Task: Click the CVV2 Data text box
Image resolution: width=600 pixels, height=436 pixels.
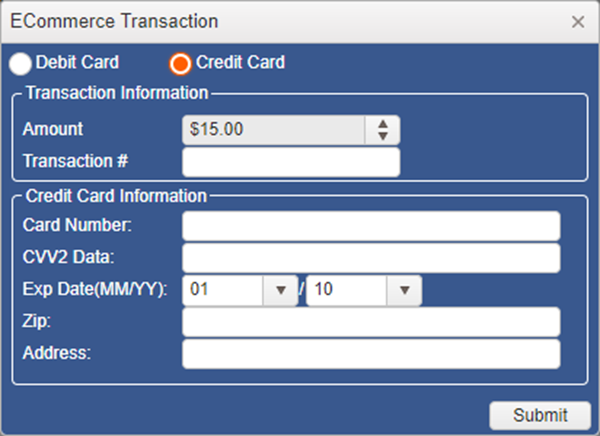Action: click(x=371, y=258)
